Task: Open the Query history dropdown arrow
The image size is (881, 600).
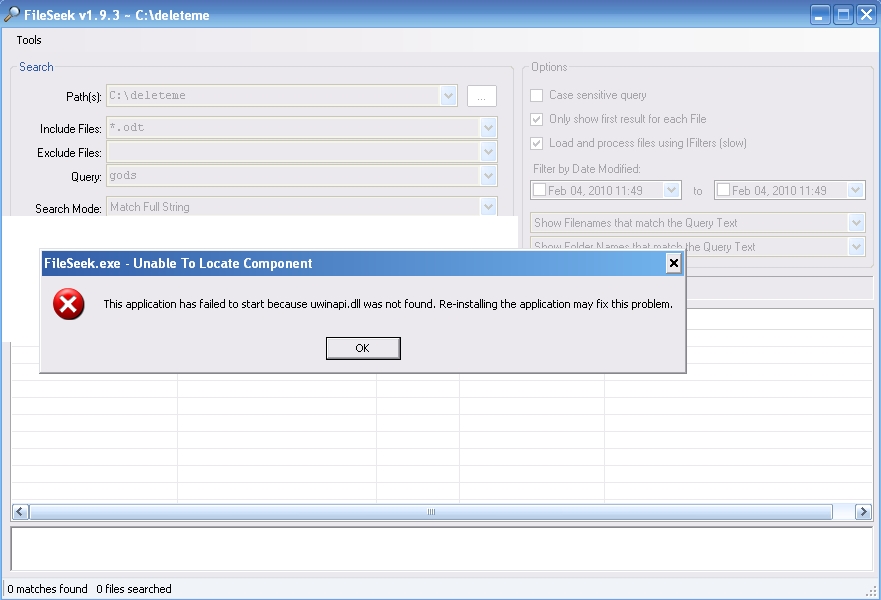Action: (488, 176)
